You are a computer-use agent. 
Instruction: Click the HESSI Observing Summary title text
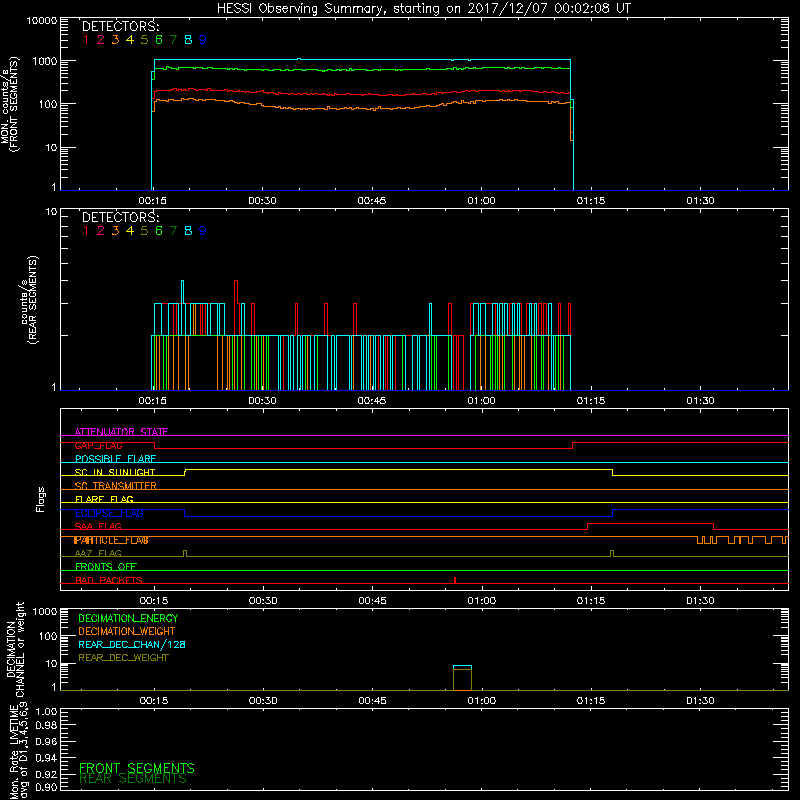(423, 9)
